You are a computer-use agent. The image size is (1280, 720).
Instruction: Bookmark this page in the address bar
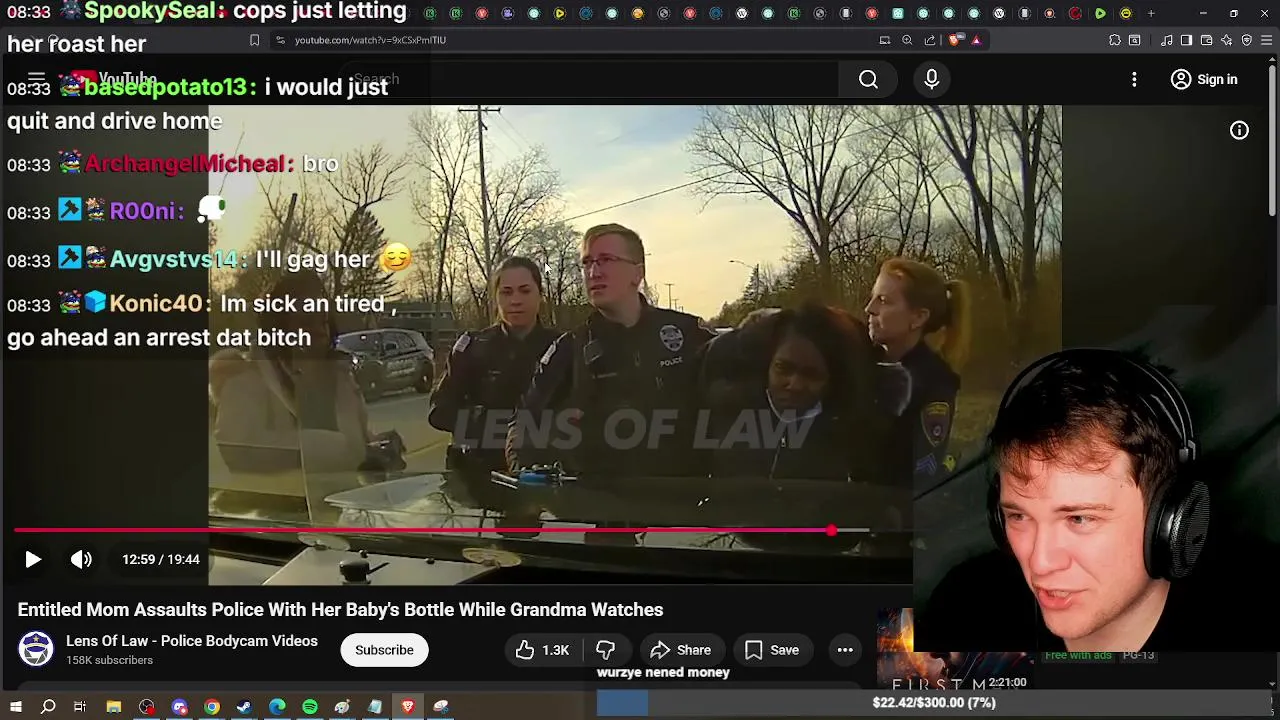[x=254, y=40]
